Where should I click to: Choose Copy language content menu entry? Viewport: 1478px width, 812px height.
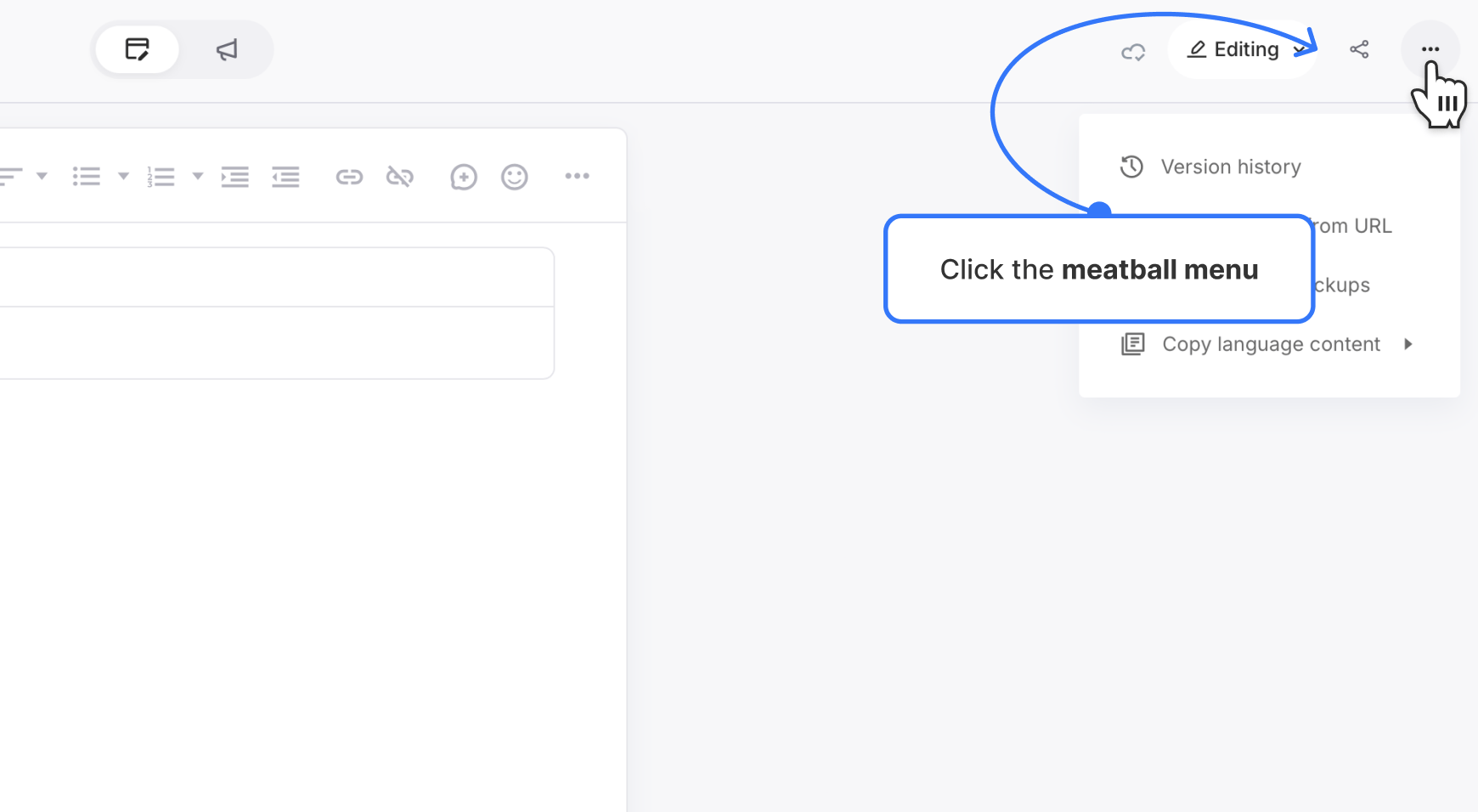[x=1271, y=344]
